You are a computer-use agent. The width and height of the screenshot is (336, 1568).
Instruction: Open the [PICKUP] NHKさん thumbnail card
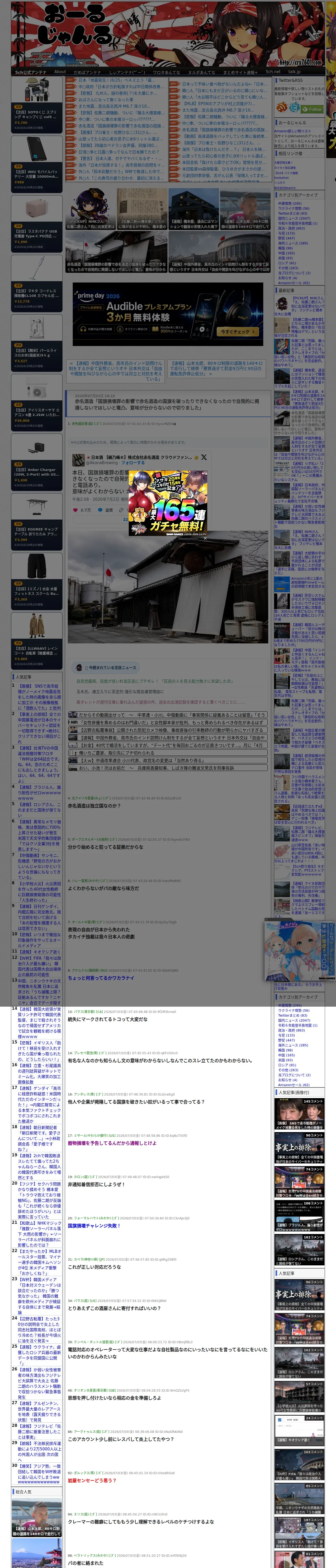(91, 209)
